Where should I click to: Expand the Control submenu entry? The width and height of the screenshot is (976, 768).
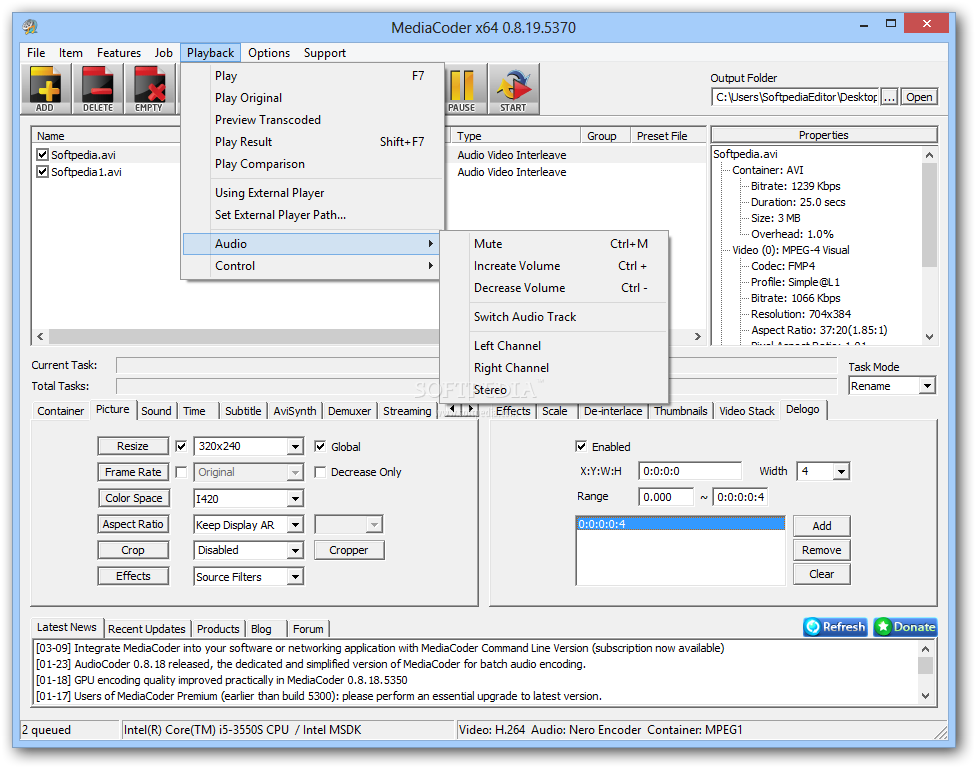click(311, 266)
